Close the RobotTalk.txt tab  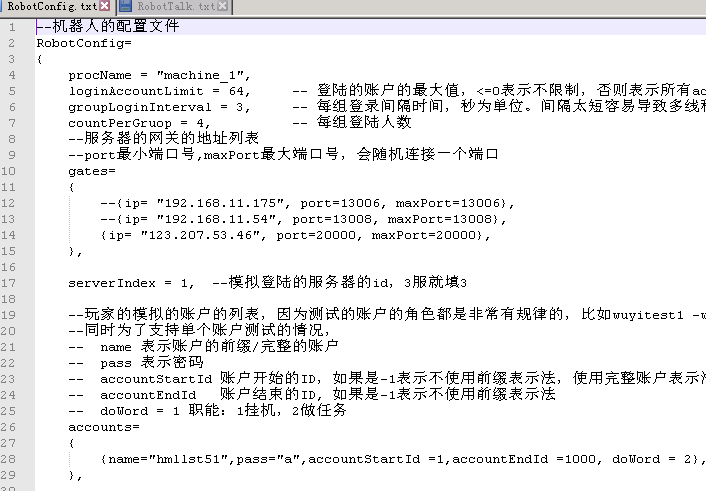coord(222,7)
